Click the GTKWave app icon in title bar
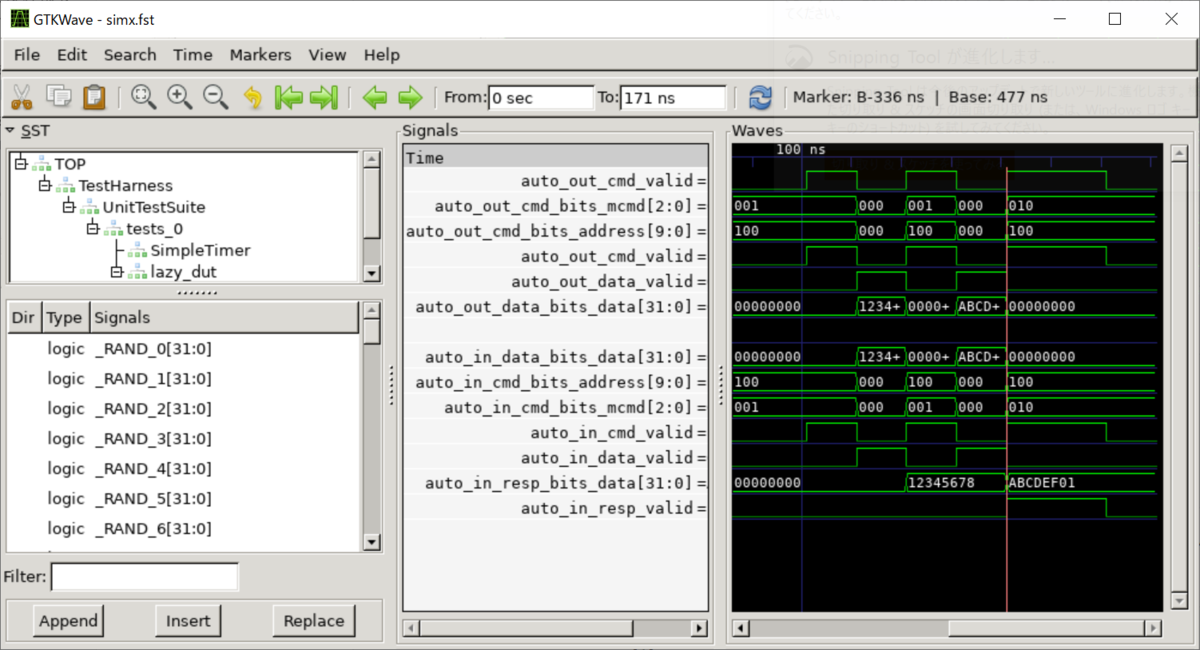This screenshot has height=650, width=1200. point(20,20)
